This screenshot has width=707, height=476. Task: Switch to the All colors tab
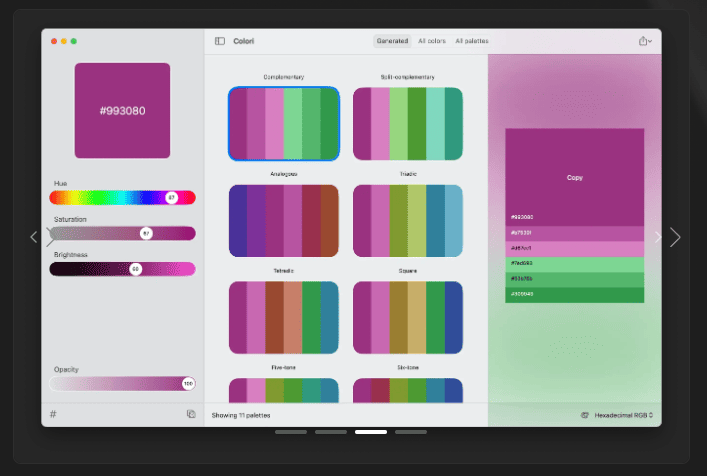(x=432, y=41)
